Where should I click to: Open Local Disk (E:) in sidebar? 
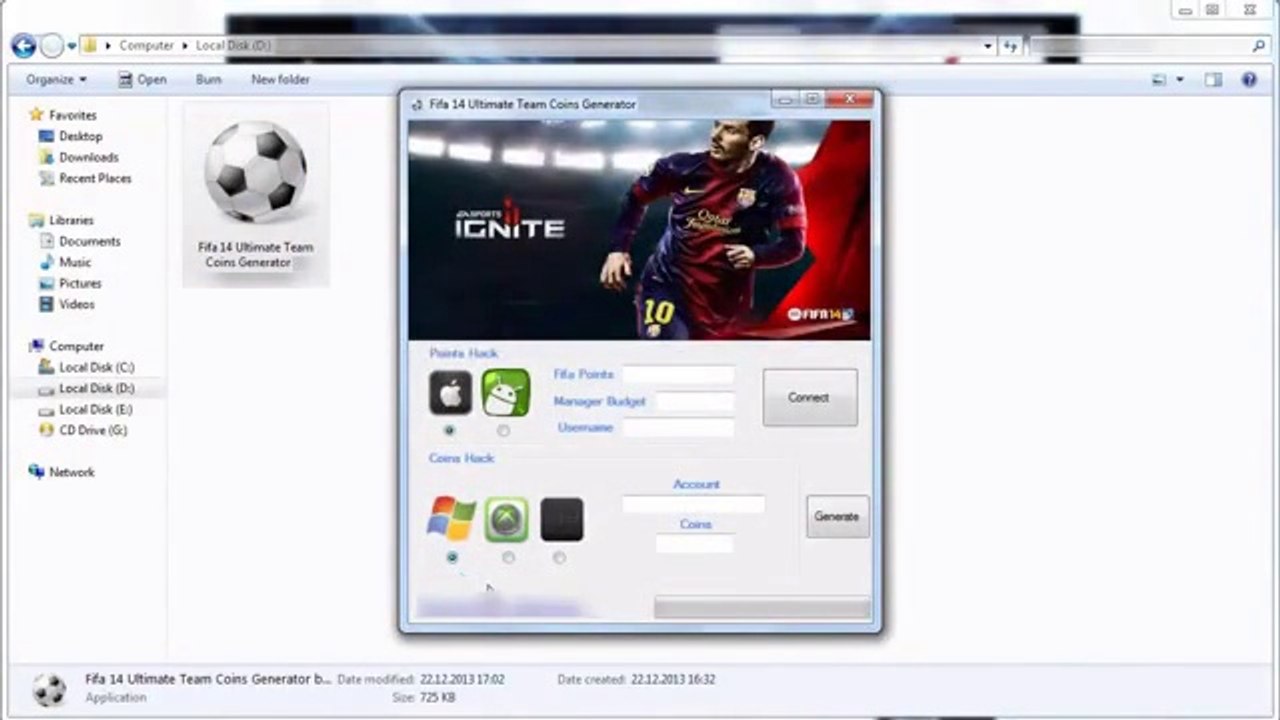tap(86, 409)
